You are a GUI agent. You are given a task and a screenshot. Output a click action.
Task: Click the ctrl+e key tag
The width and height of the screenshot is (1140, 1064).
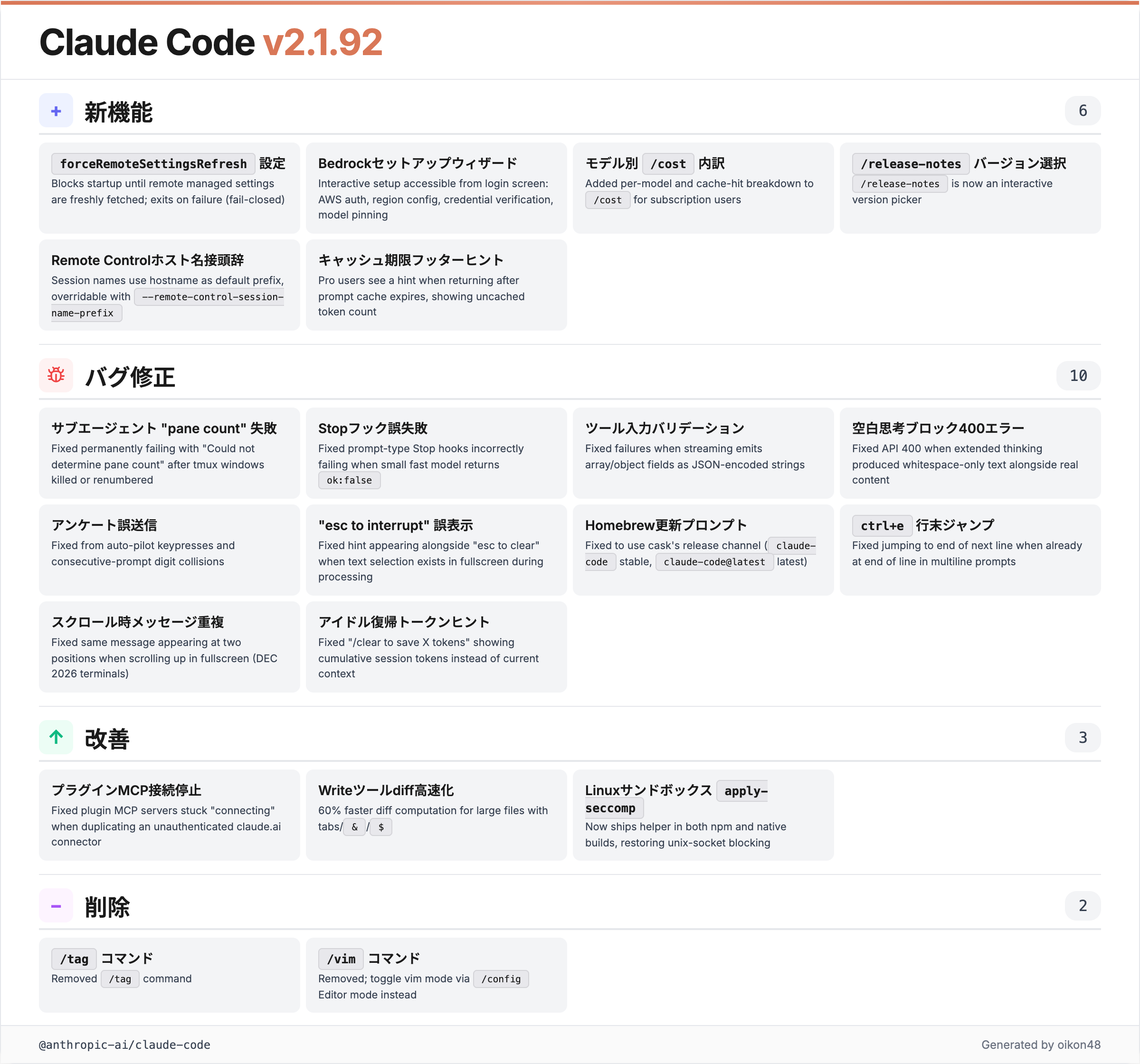coord(882,526)
